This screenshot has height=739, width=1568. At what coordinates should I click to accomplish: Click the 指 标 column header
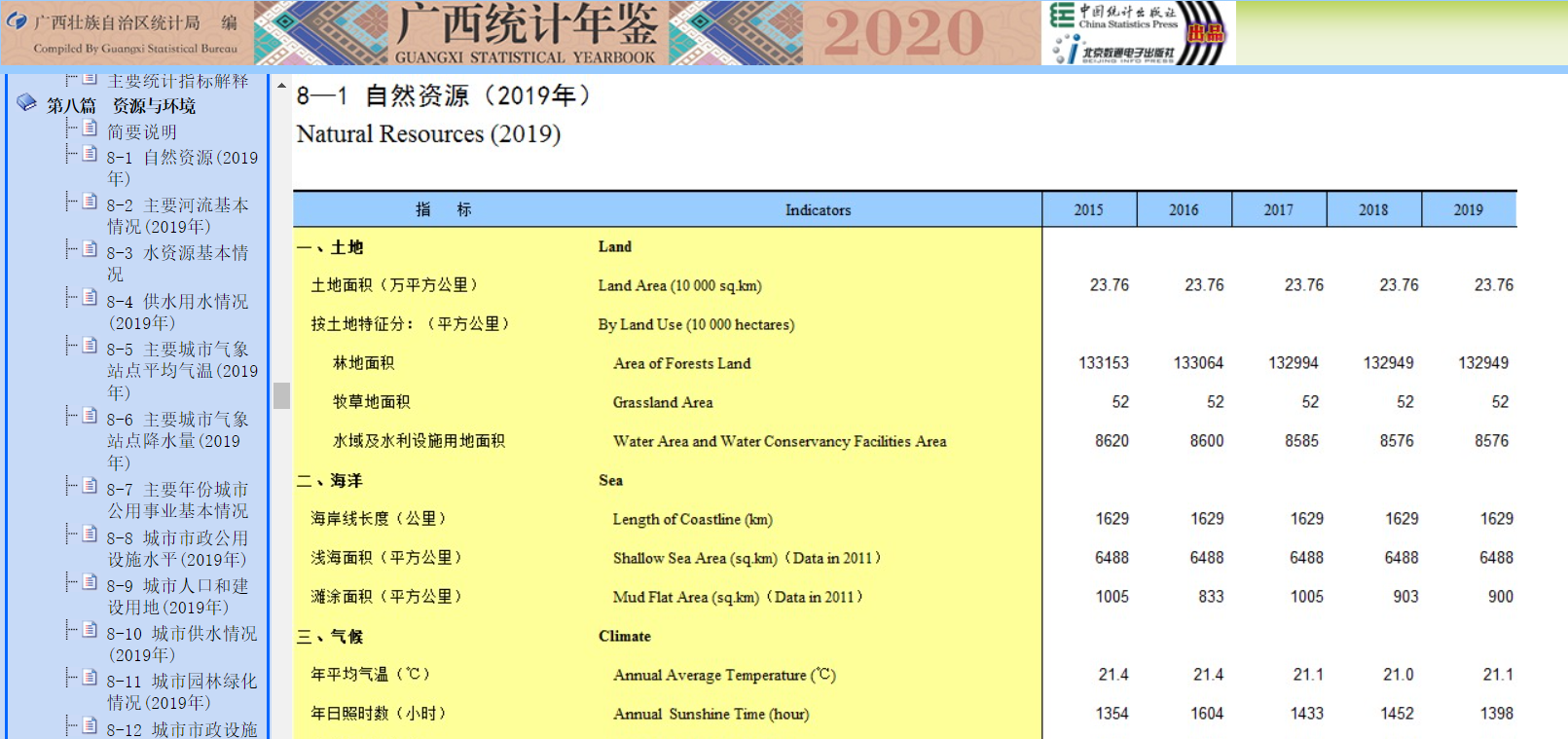click(x=444, y=209)
